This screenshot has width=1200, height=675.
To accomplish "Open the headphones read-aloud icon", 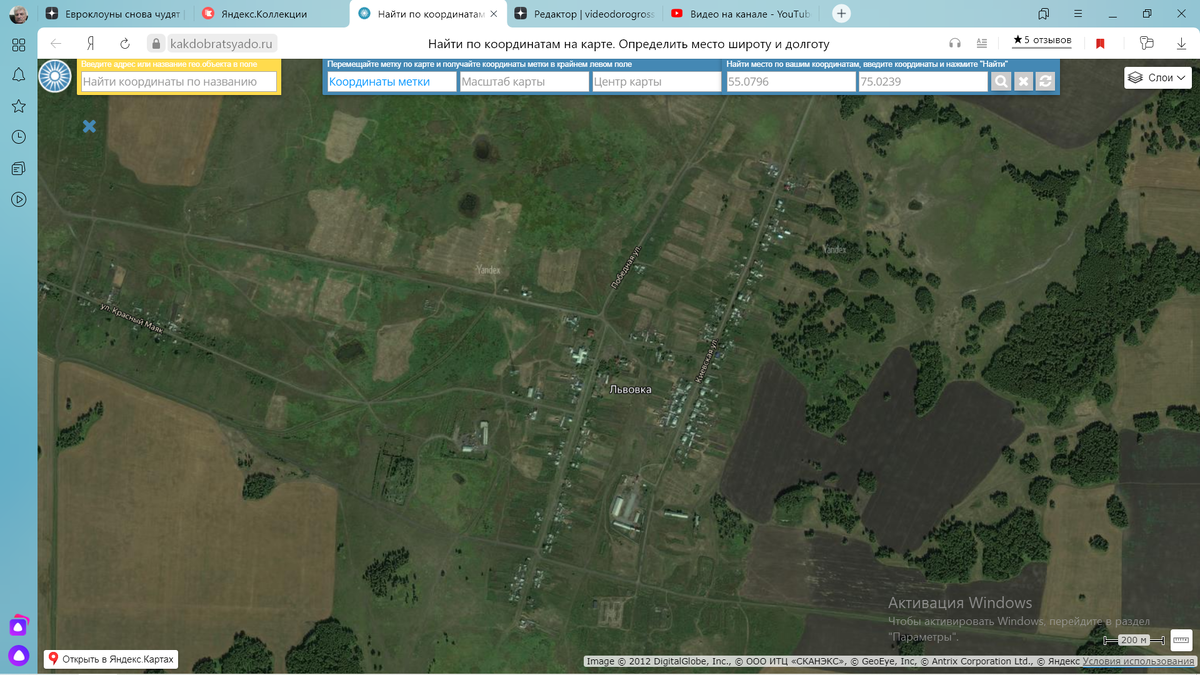I will coord(955,44).
